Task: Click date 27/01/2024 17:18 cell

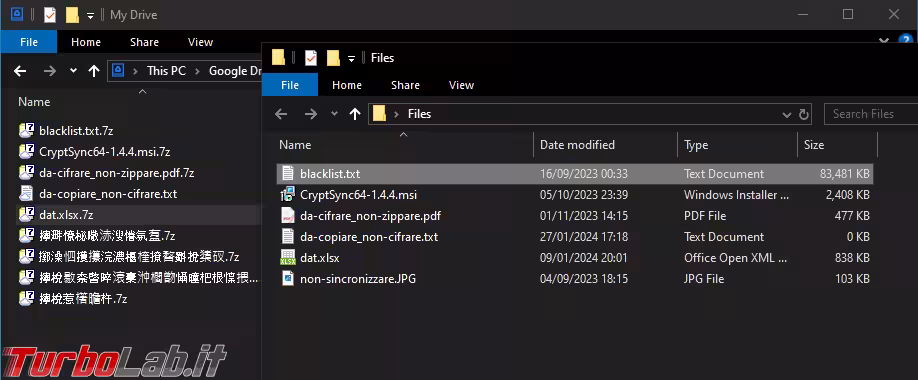Action: click(x=584, y=237)
